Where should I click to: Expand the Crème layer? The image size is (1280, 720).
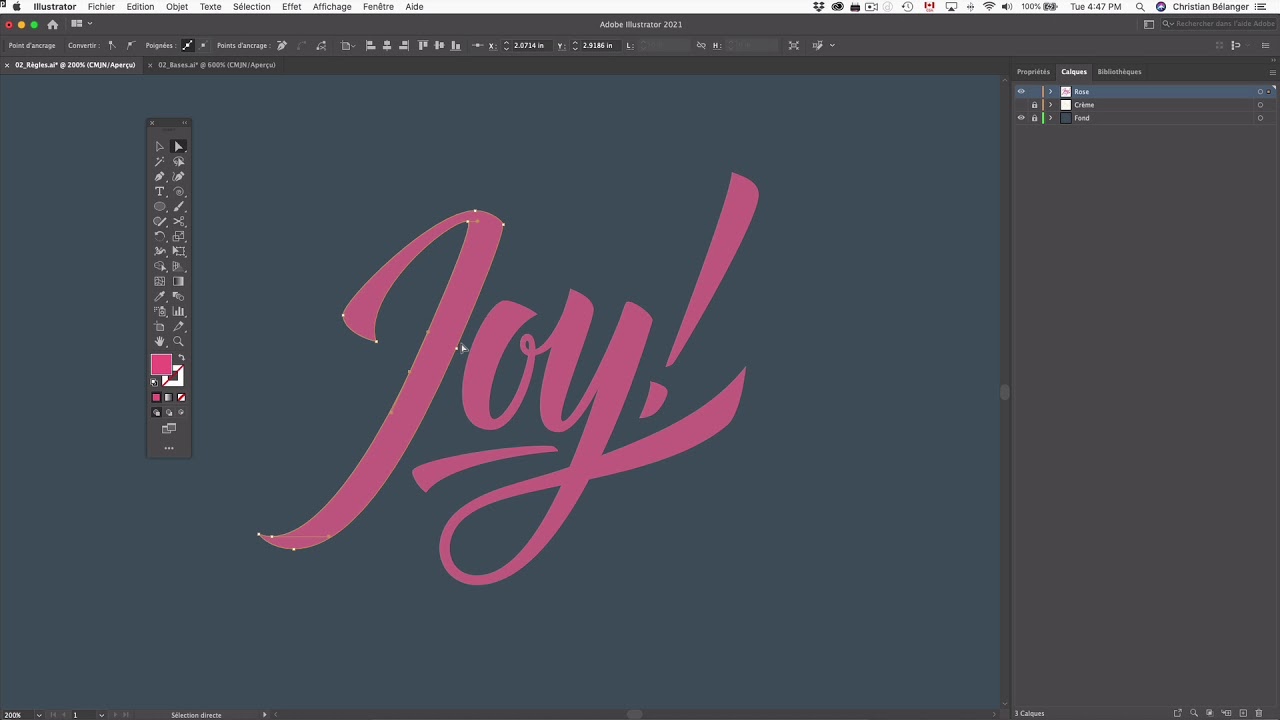1050,105
